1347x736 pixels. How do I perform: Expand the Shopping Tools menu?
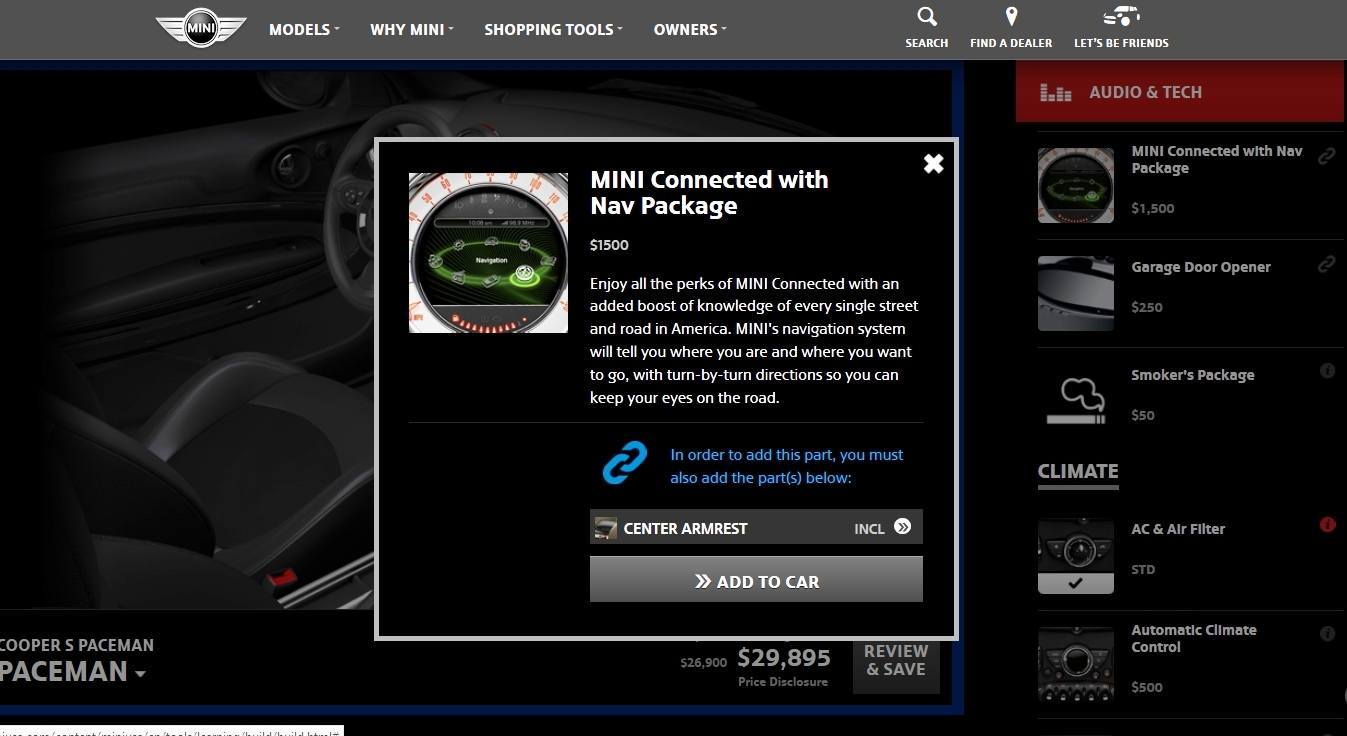553,29
